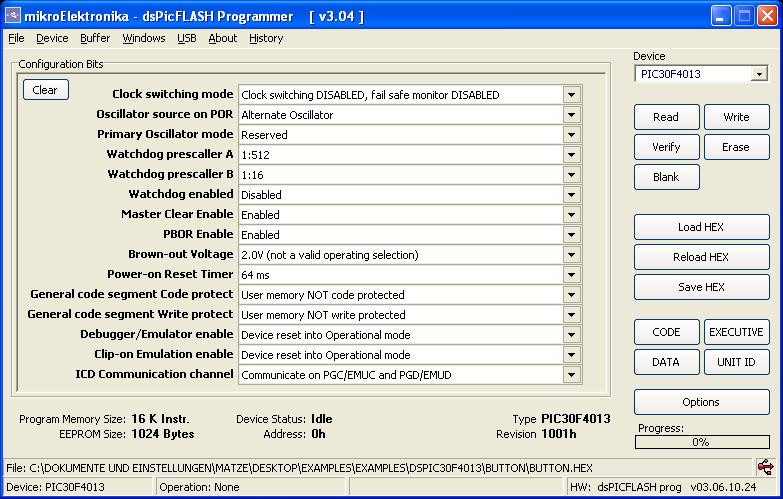Click the 0% progress bar
783x499 pixels.
point(702,442)
